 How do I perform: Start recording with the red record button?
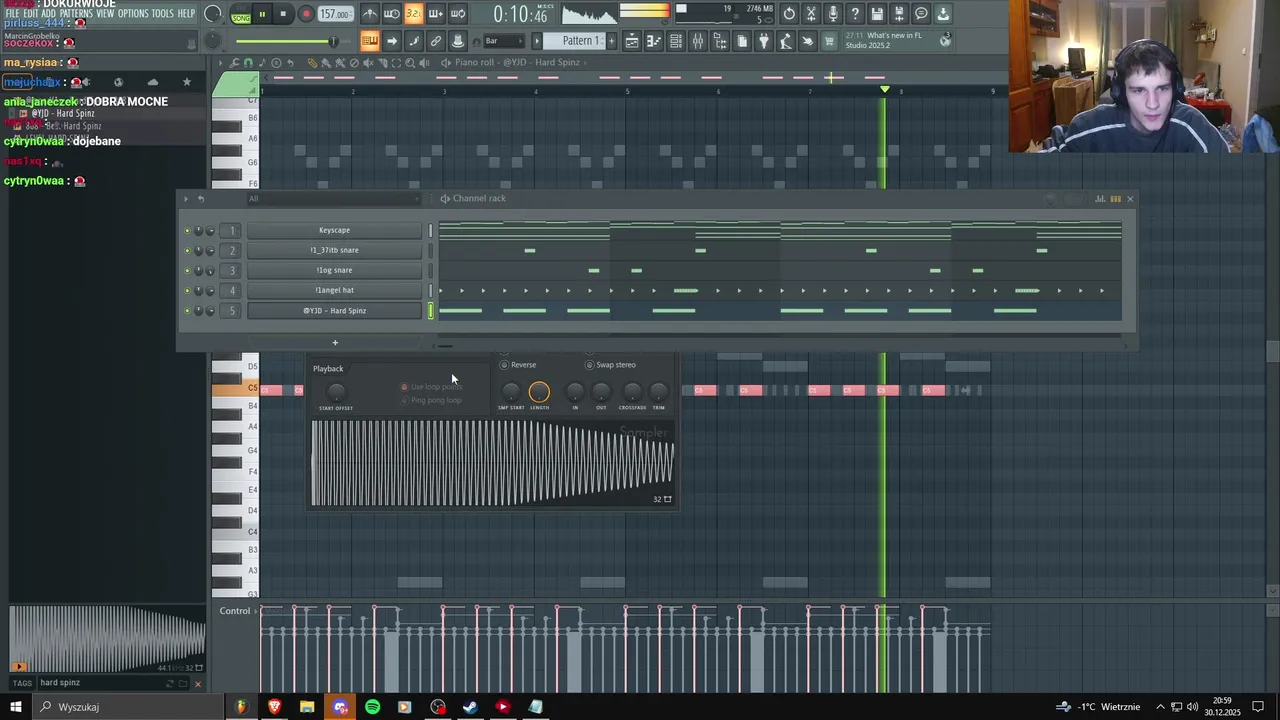tap(306, 14)
